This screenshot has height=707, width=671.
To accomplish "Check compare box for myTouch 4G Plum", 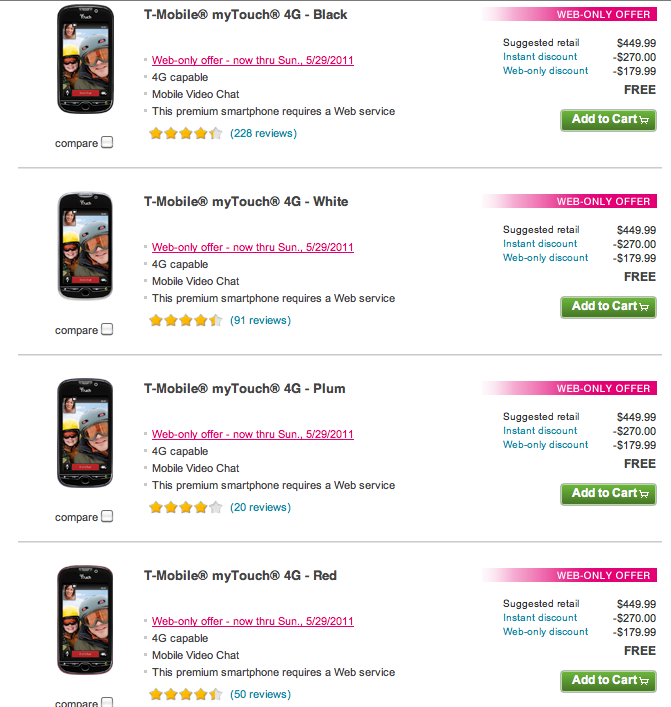I will 107,517.
